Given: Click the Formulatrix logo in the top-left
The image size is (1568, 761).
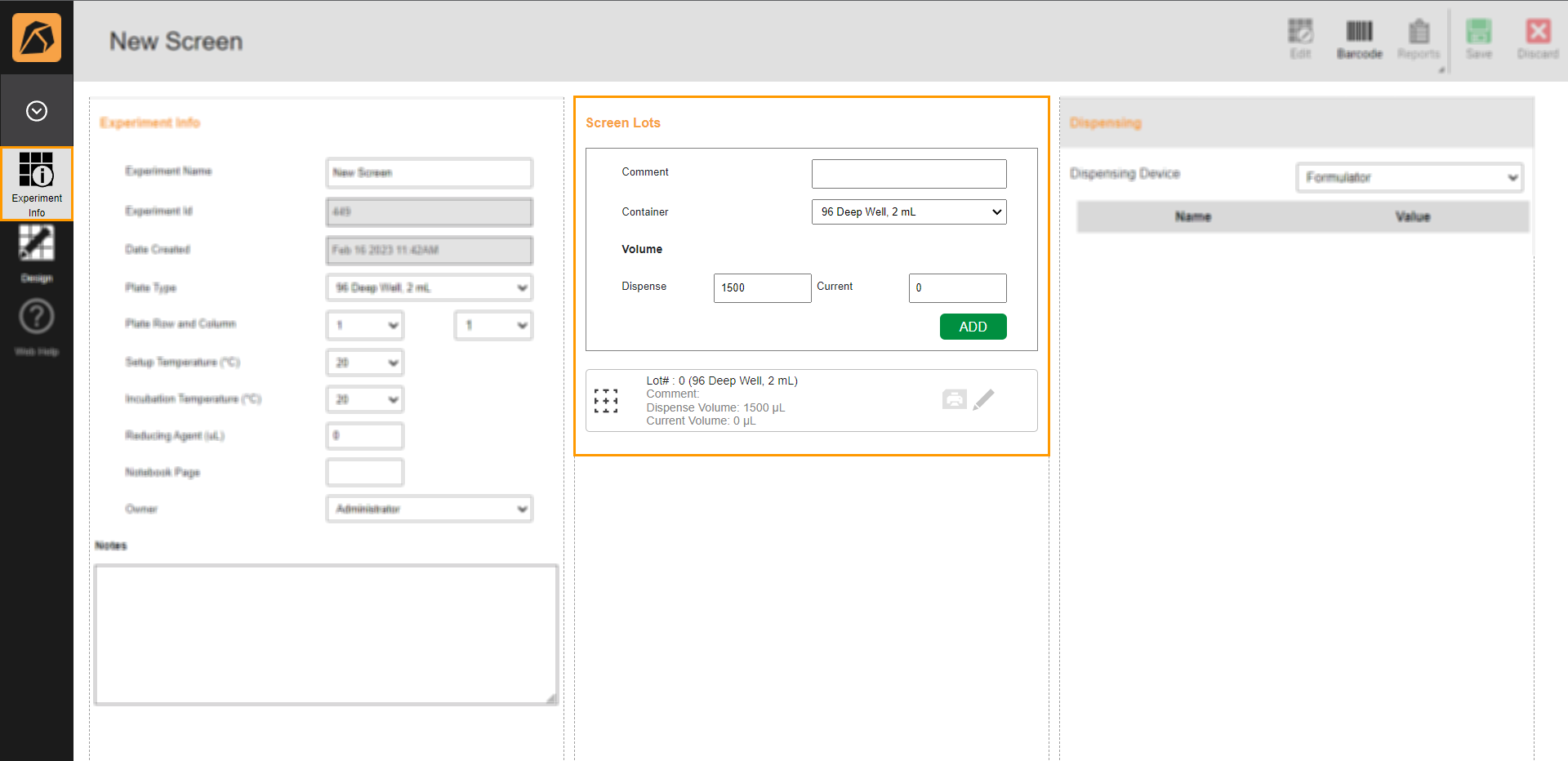Looking at the screenshot, I should (x=37, y=37).
